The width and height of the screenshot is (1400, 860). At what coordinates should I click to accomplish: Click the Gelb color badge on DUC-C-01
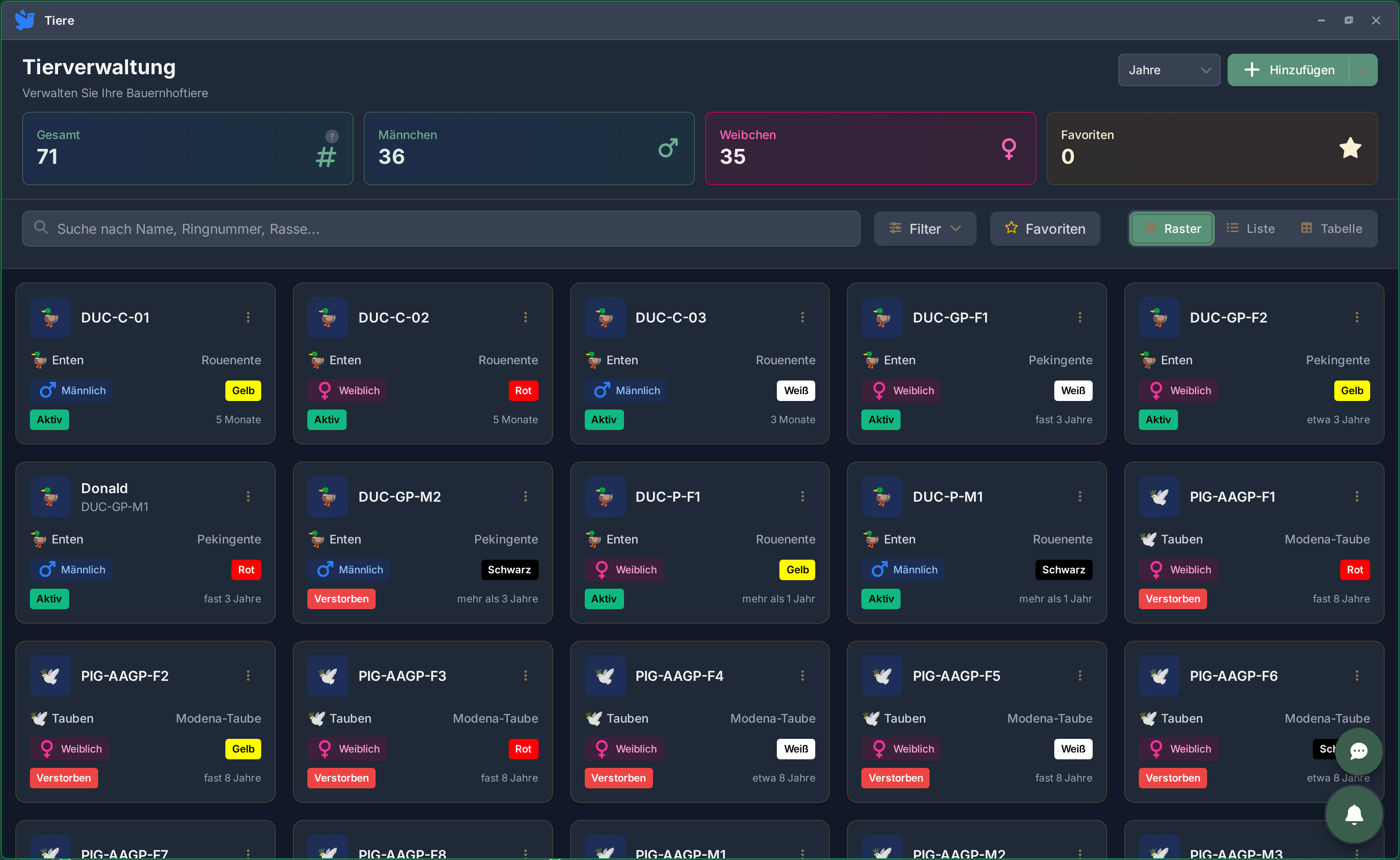pyautogui.click(x=243, y=391)
